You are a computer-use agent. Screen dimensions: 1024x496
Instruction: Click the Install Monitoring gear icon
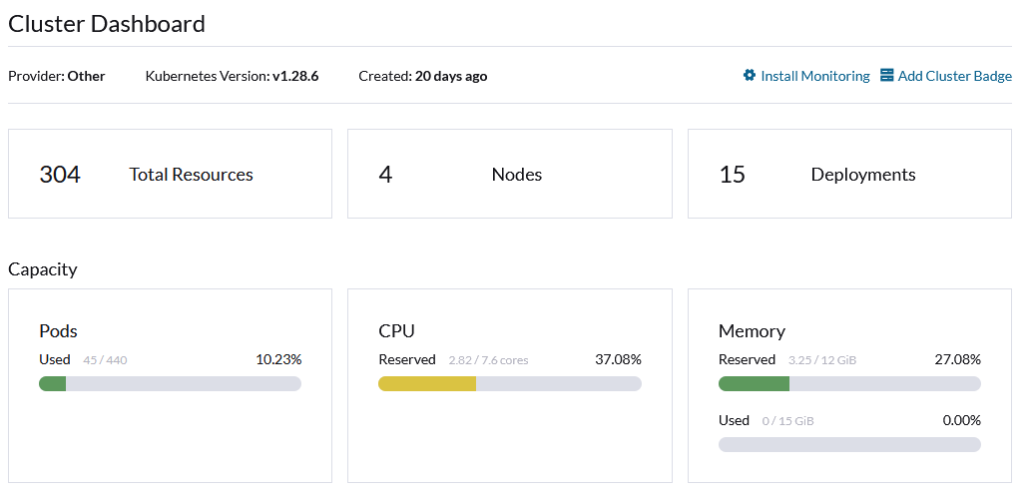click(749, 76)
